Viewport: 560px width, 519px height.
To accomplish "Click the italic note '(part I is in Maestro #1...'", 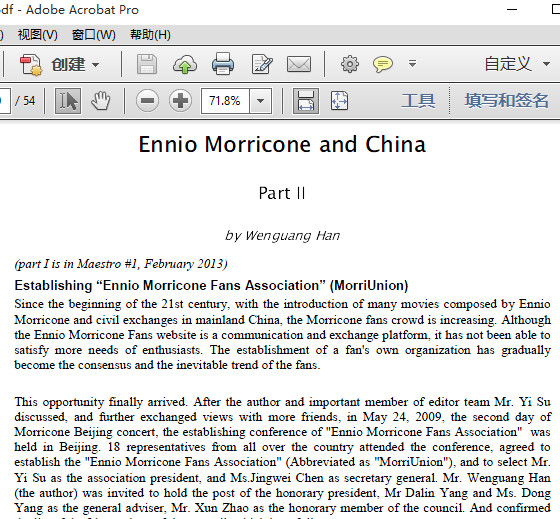I will 121,264.
